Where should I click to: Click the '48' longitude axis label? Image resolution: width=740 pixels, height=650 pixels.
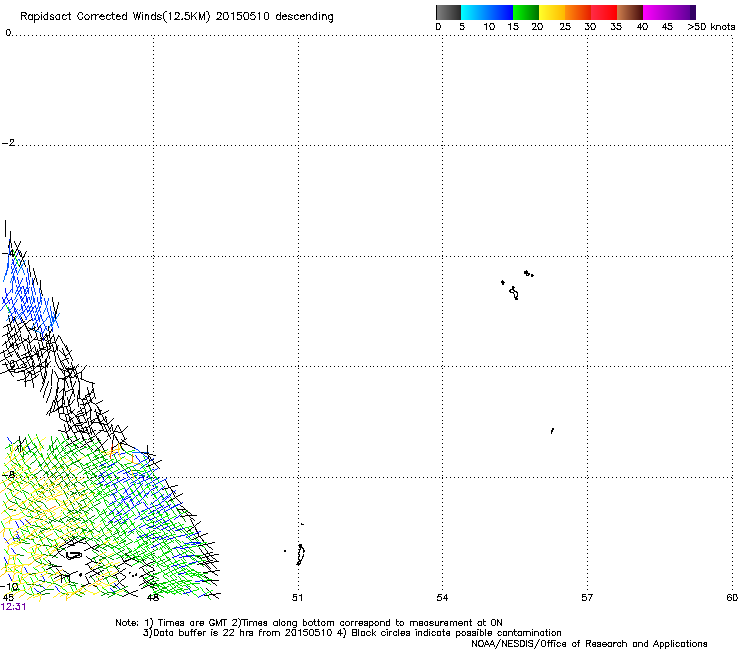[153, 598]
